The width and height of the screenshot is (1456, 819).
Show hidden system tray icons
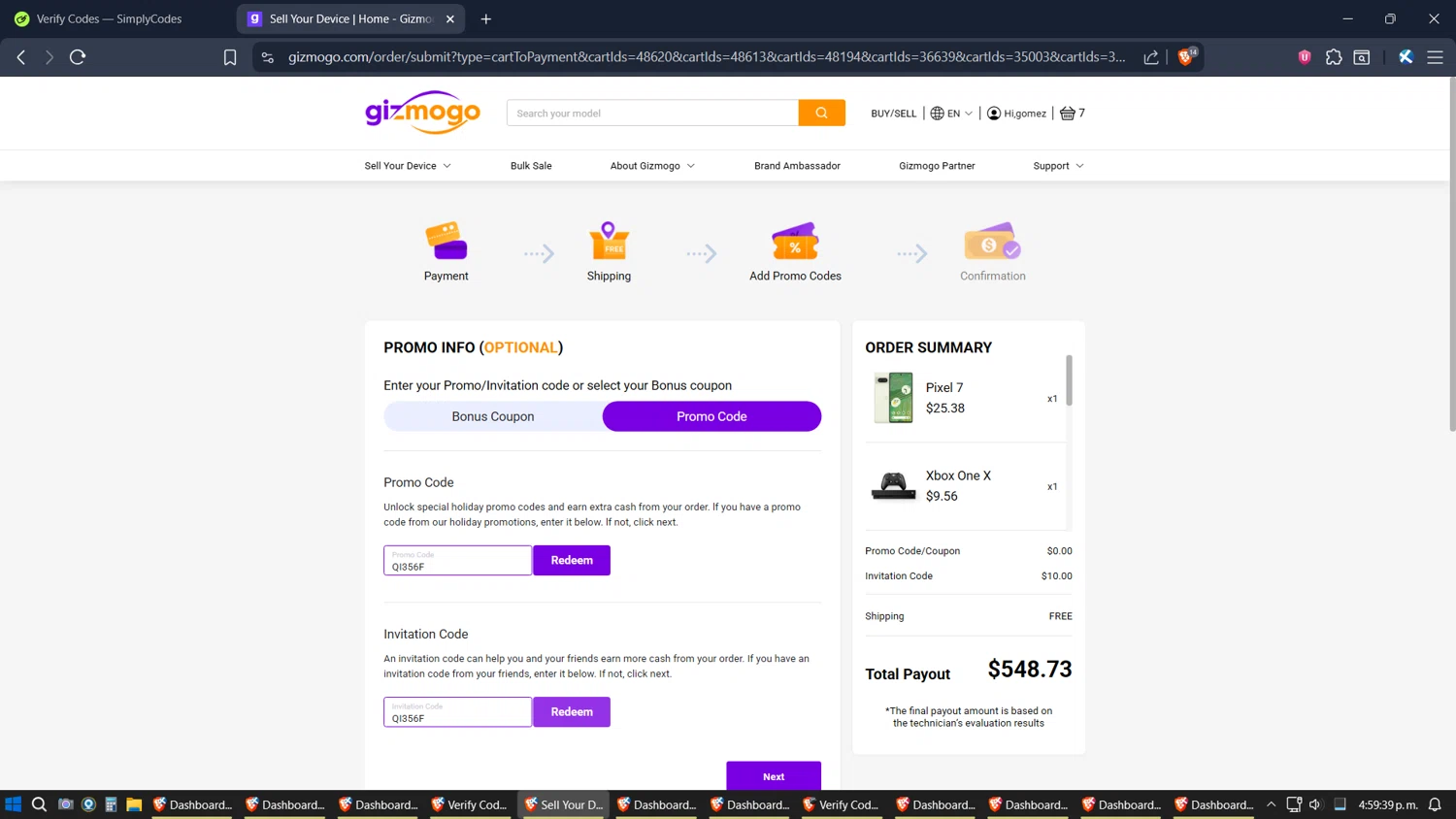1271,804
